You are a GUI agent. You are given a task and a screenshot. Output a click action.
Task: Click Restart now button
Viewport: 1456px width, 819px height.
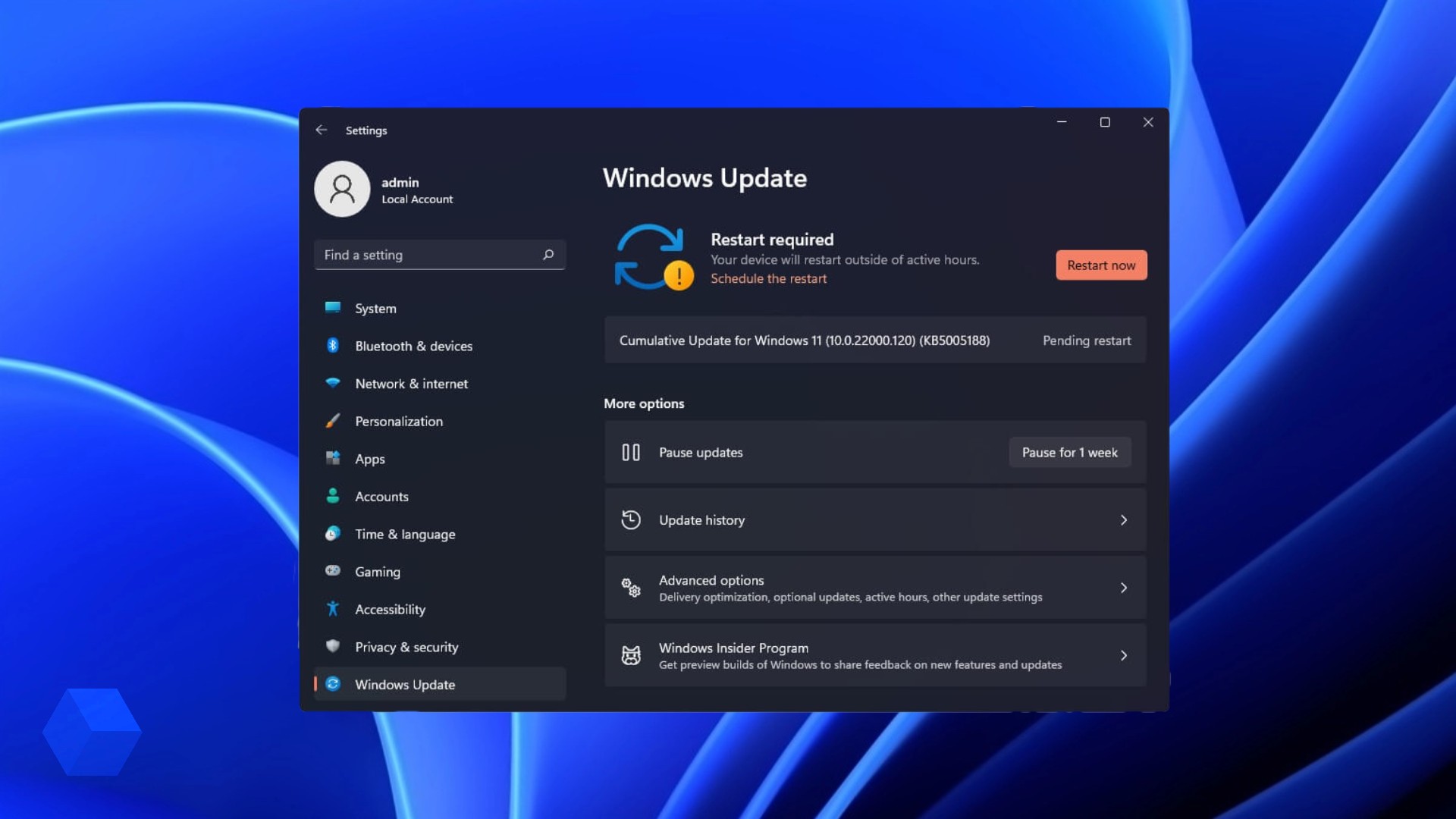point(1101,265)
